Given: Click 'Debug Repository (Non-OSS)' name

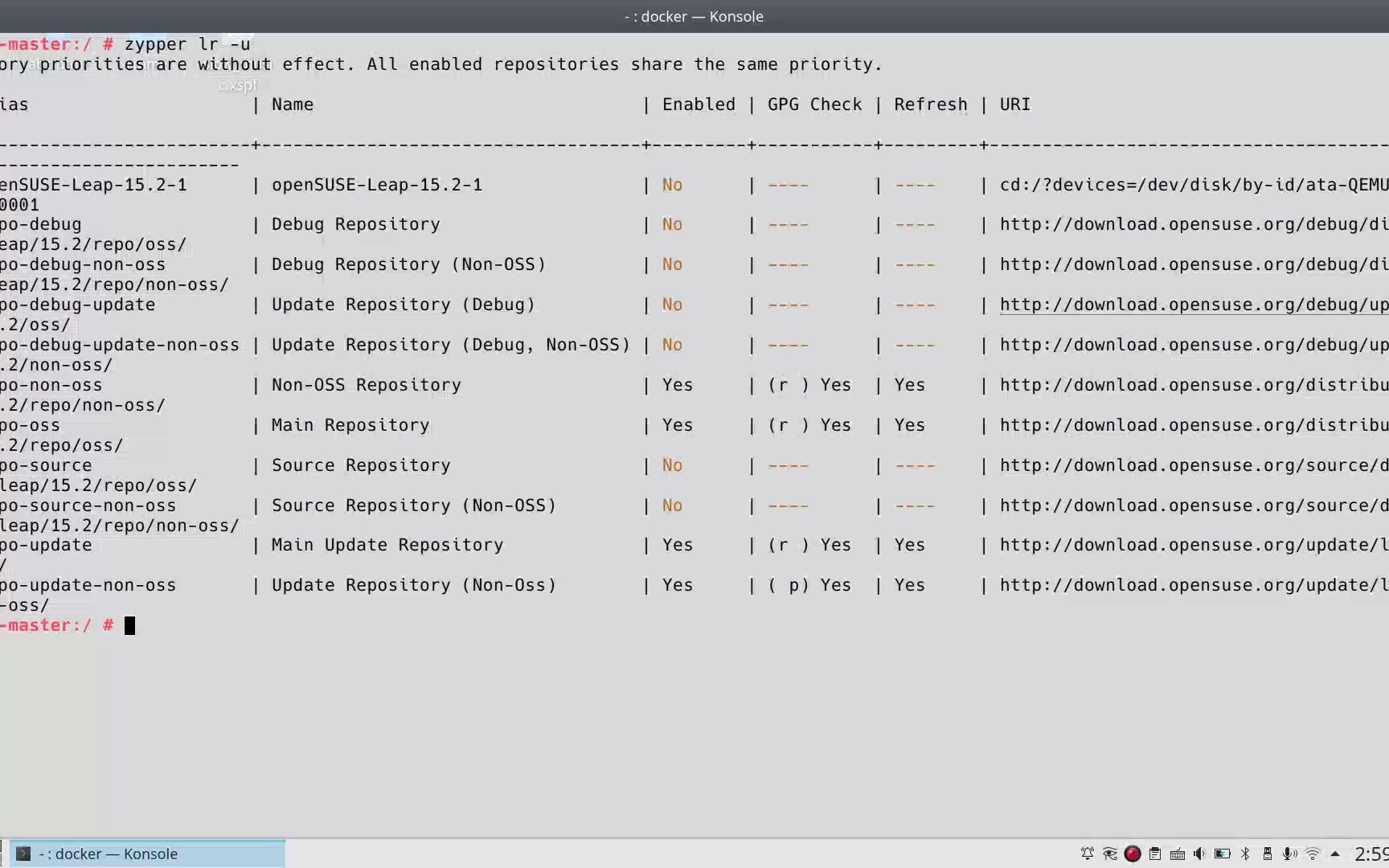Looking at the screenshot, I should coord(408,264).
